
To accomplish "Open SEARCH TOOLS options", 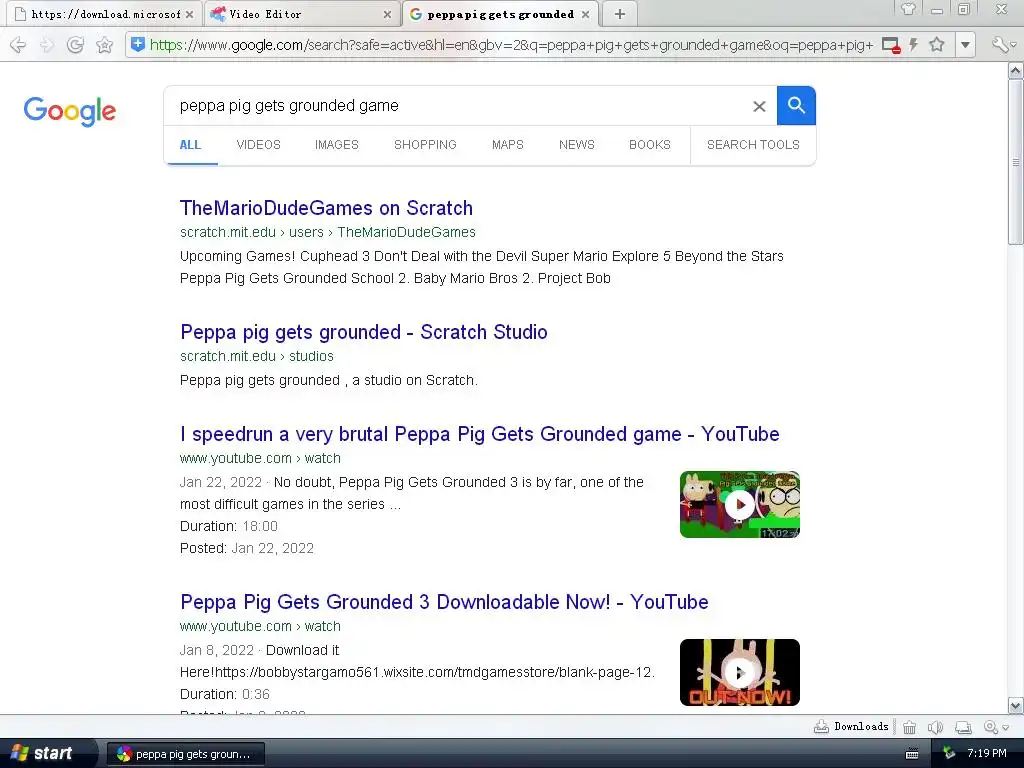I will (x=753, y=145).
